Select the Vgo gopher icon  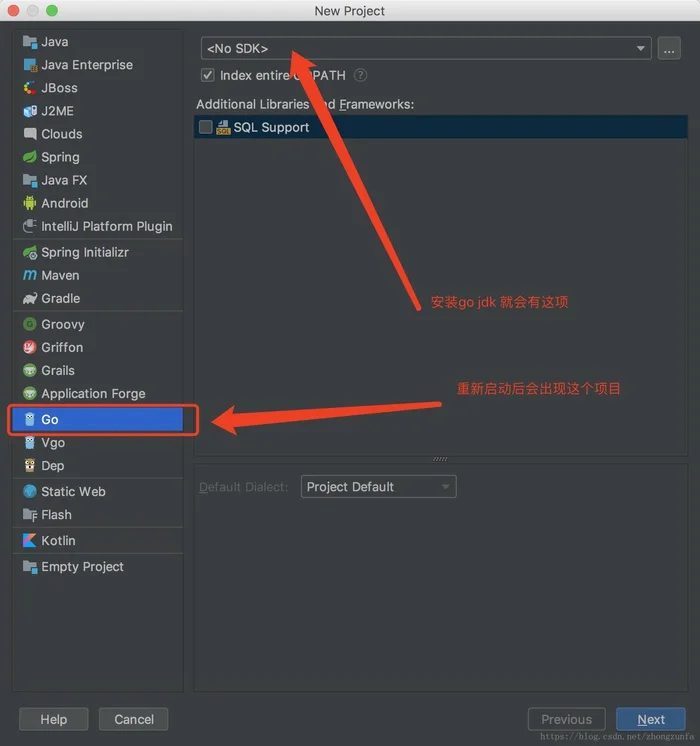click(30, 442)
